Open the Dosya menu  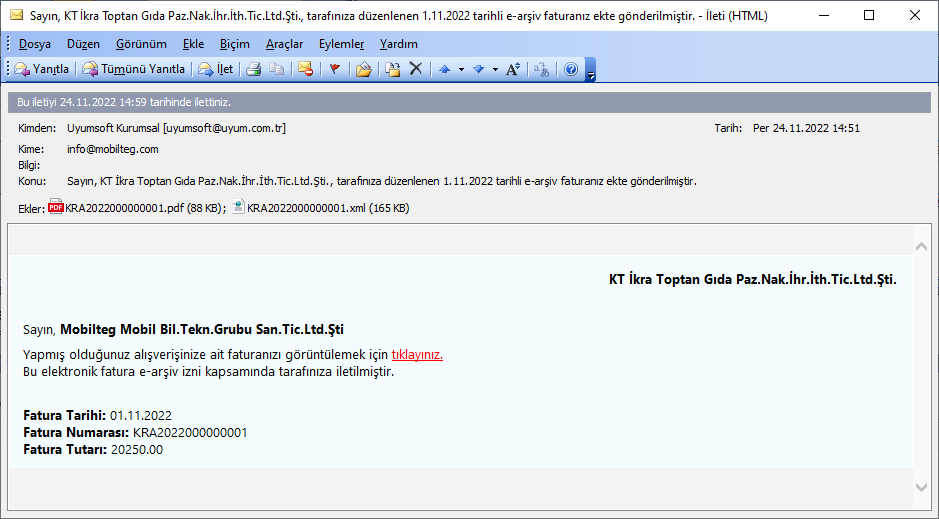tap(35, 44)
